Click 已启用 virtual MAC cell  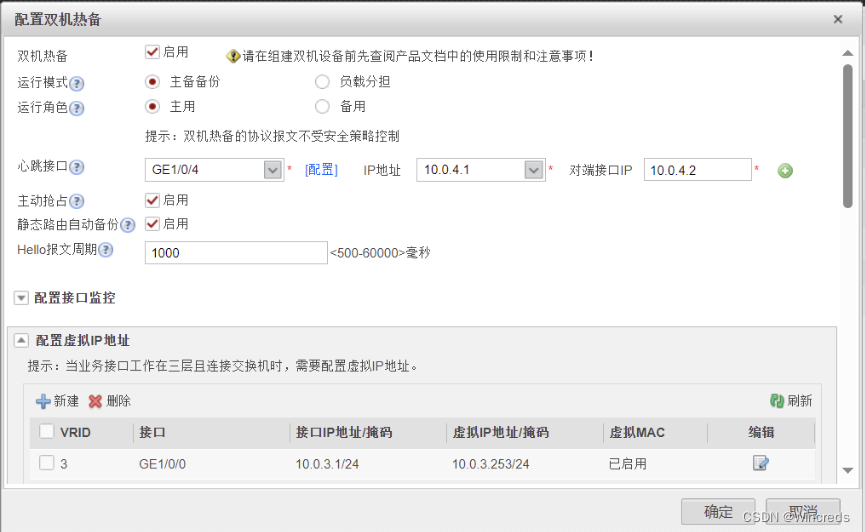(628, 464)
